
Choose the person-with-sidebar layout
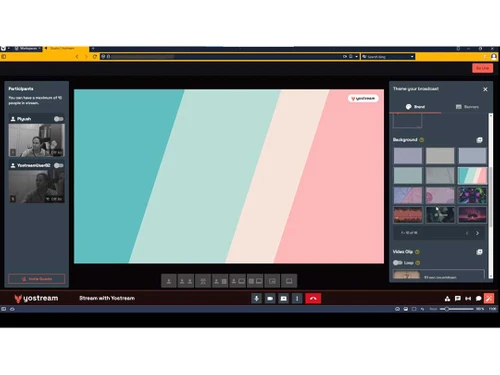220,281
